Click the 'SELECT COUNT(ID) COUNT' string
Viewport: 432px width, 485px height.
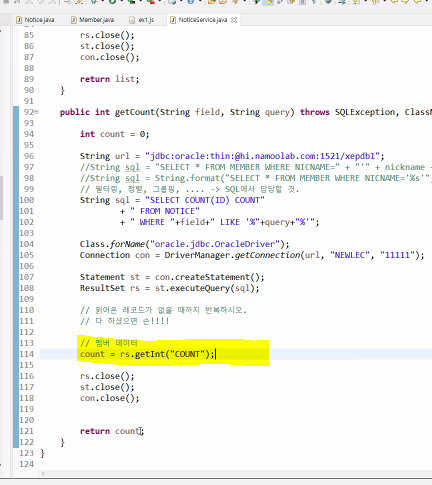pyautogui.click(x=205, y=200)
